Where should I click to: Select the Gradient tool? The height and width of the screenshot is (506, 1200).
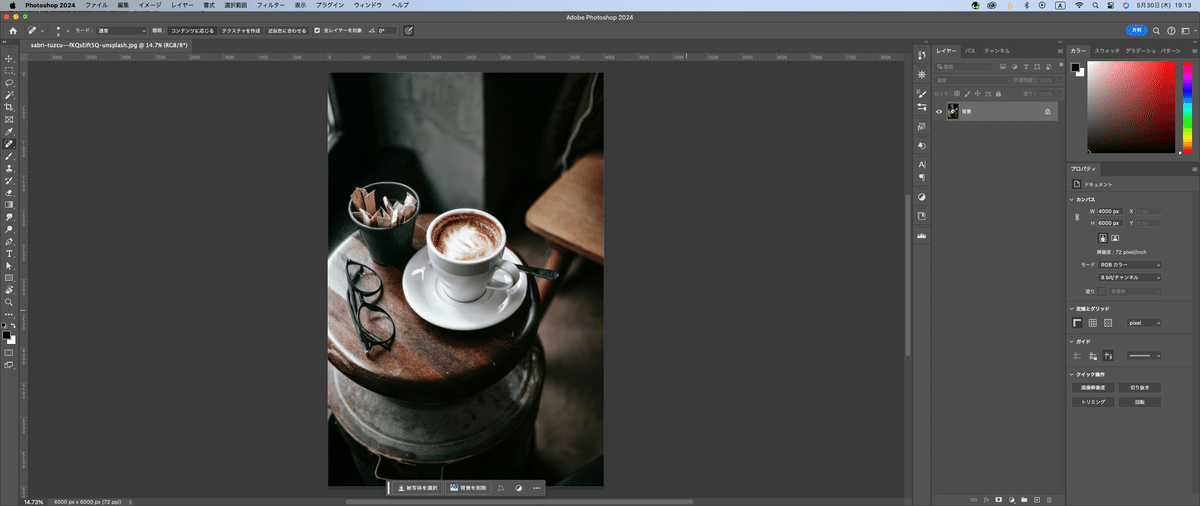pyautogui.click(x=9, y=204)
